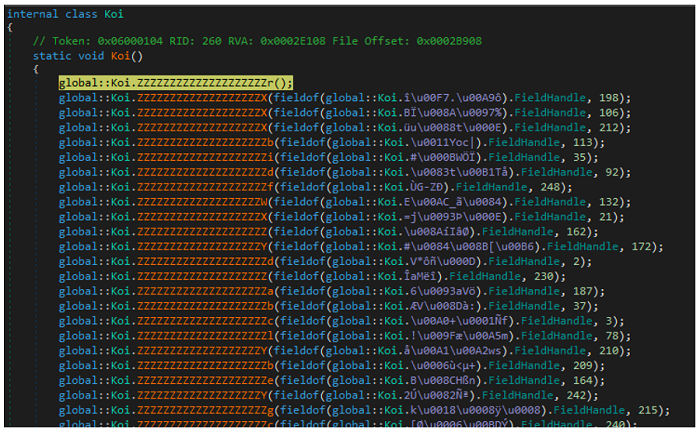Click the argument 248
Screen dimensions: 700x432
pos(550,187)
